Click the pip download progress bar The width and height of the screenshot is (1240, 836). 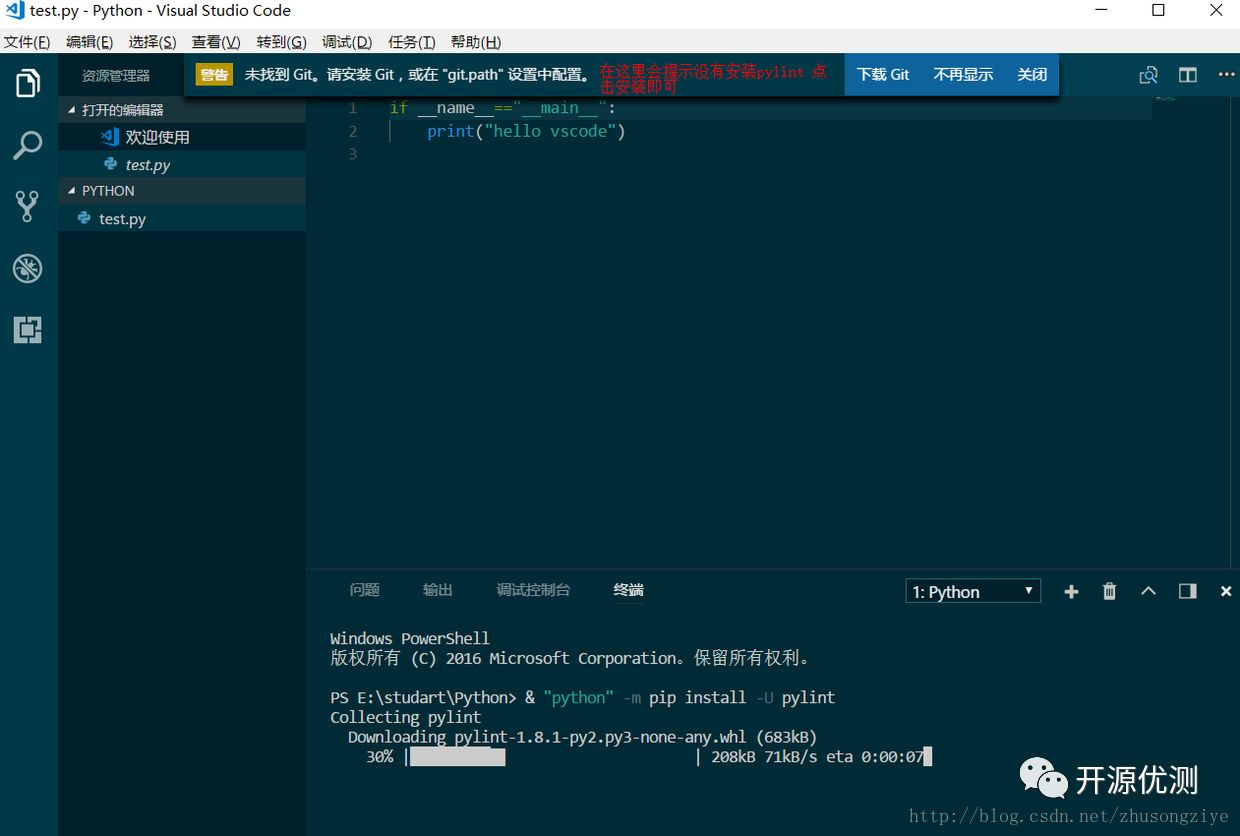551,757
